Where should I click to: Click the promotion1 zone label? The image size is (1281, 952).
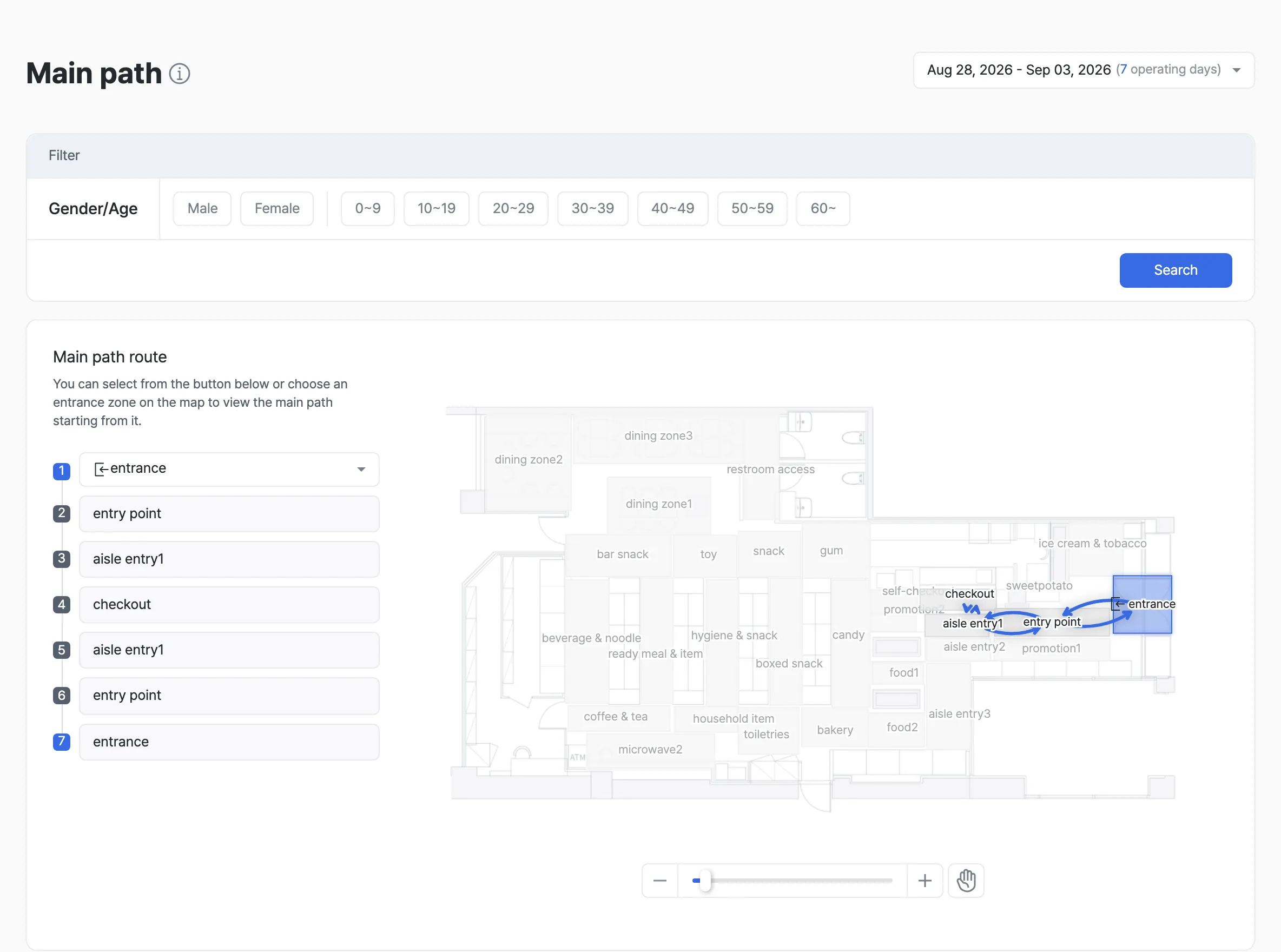tap(1051, 649)
